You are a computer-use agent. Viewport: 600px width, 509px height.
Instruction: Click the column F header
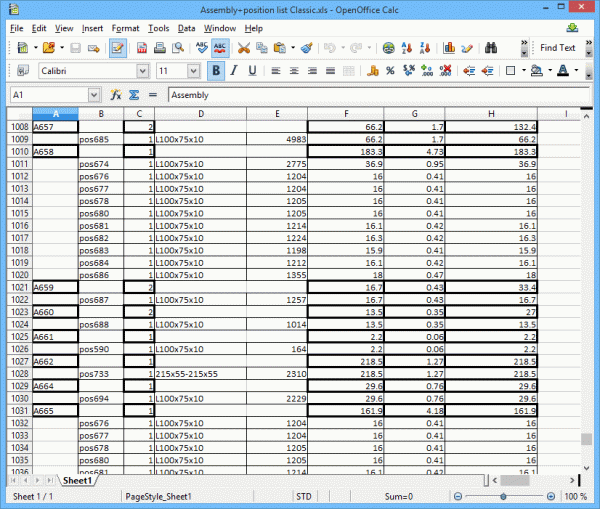(346, 114)
